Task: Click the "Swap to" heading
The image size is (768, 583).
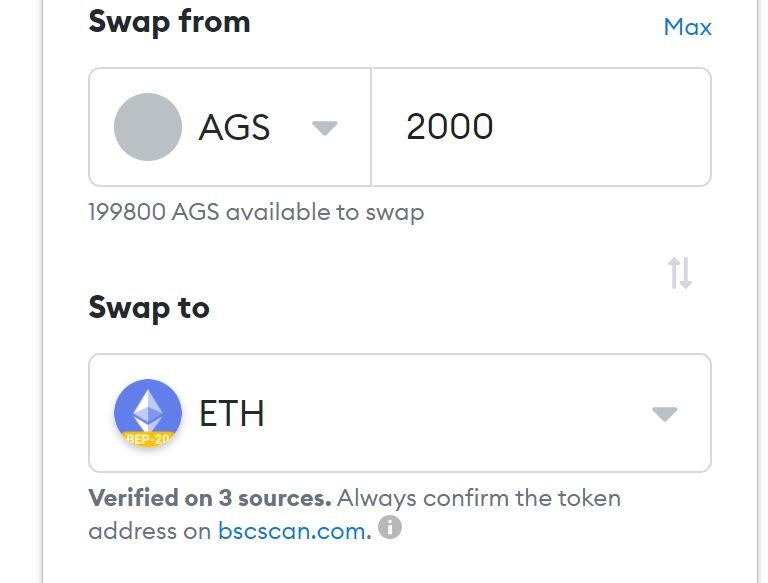Action: click(x=149, y=307)
